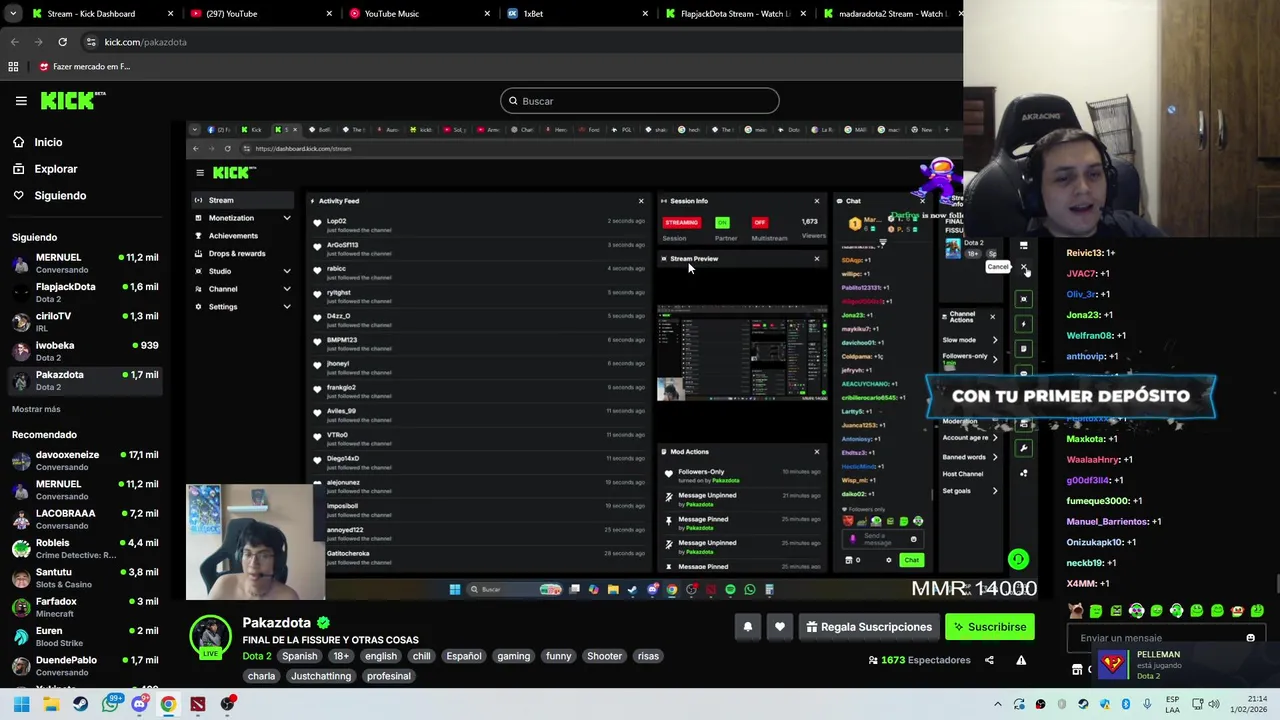Click green Suscribirse button
Image resolution: width=1280 pixels, height=720 pixels.
[990, 627]
